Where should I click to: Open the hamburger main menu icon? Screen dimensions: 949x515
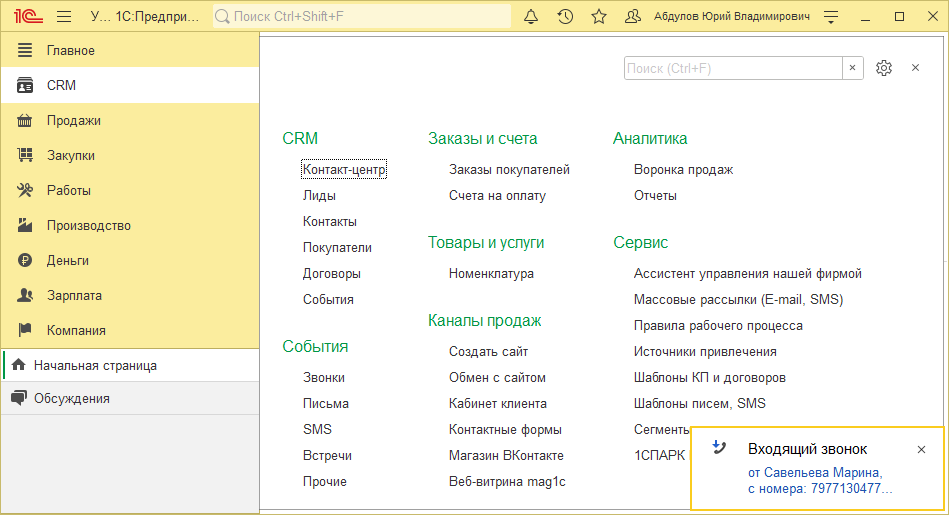(64, 16)
